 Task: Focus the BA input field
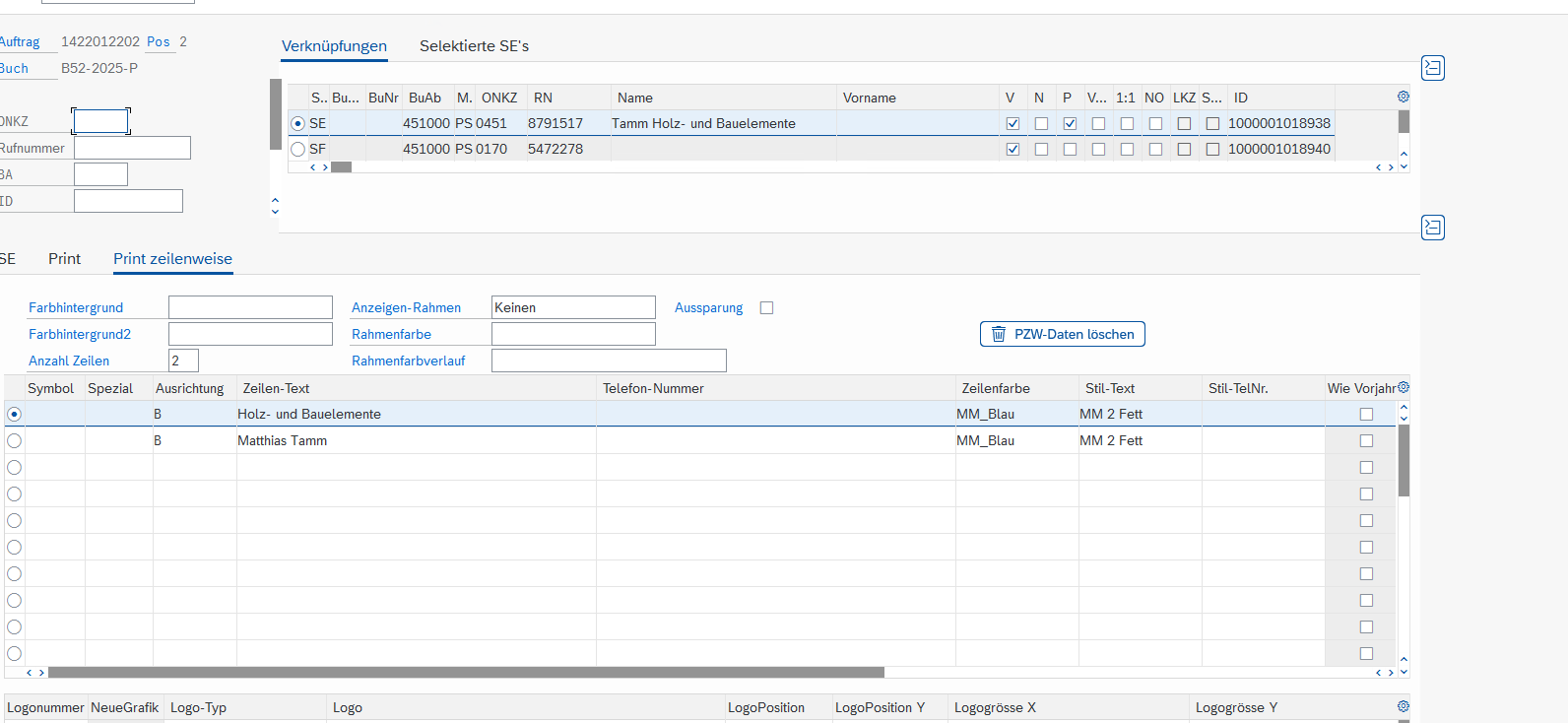click(x=100, y=174)
